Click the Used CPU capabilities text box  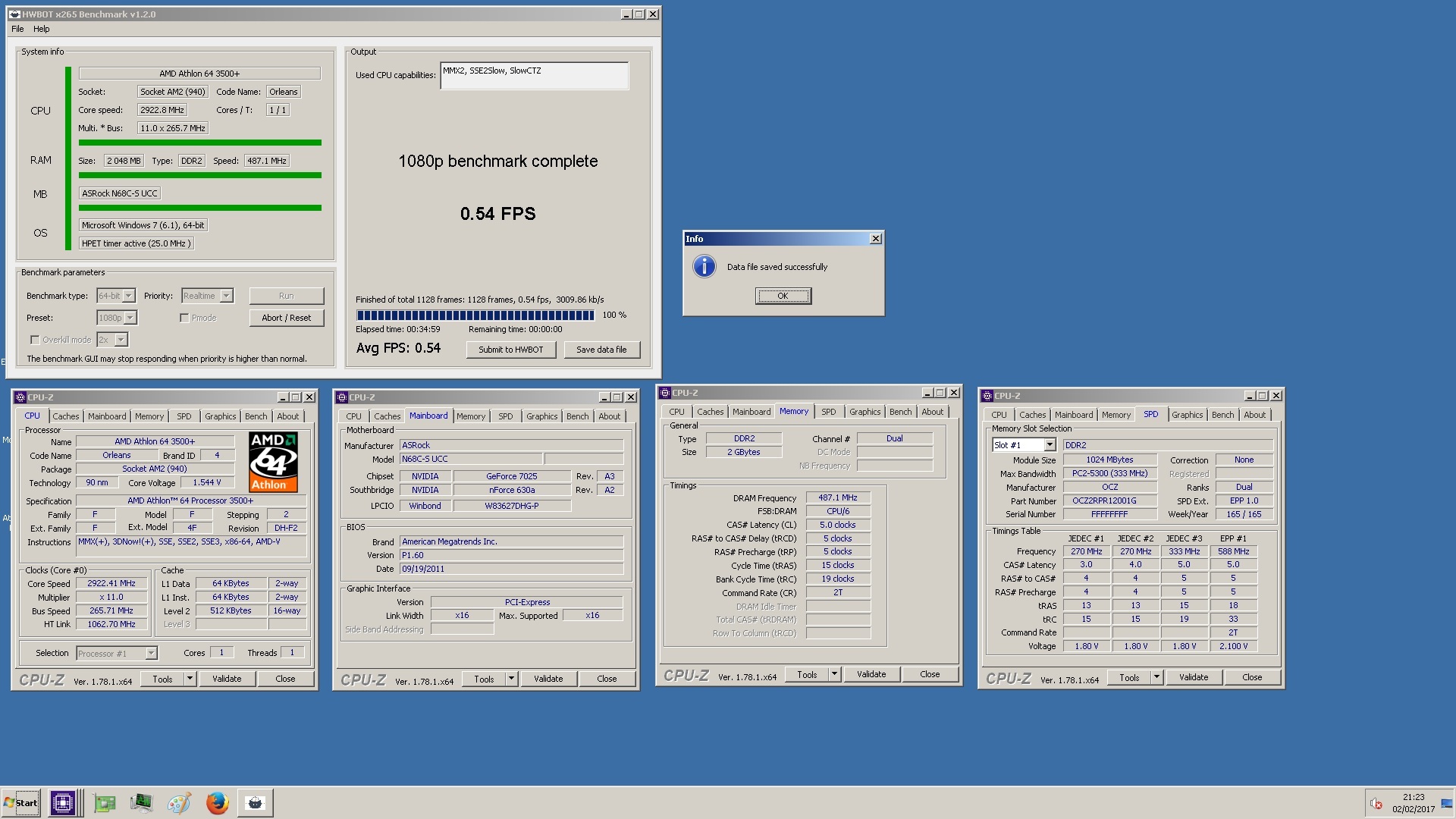[x=535, y=76]
